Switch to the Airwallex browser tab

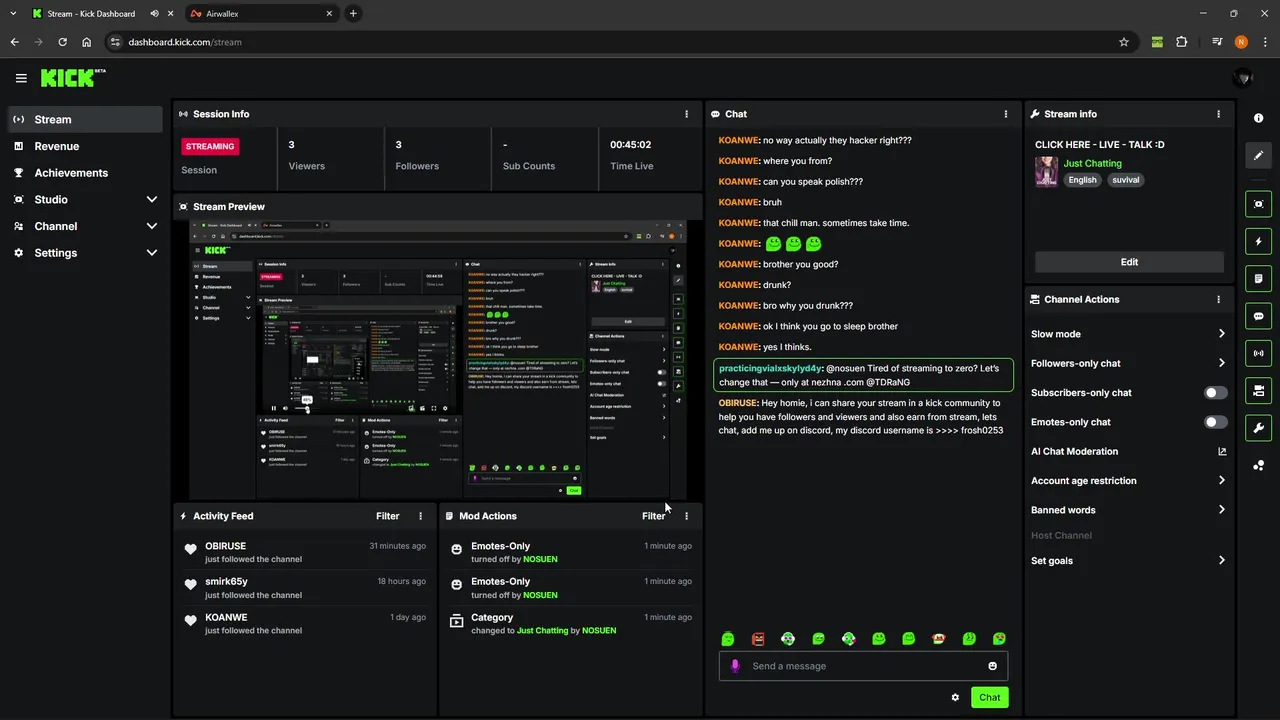click(262, 14)
